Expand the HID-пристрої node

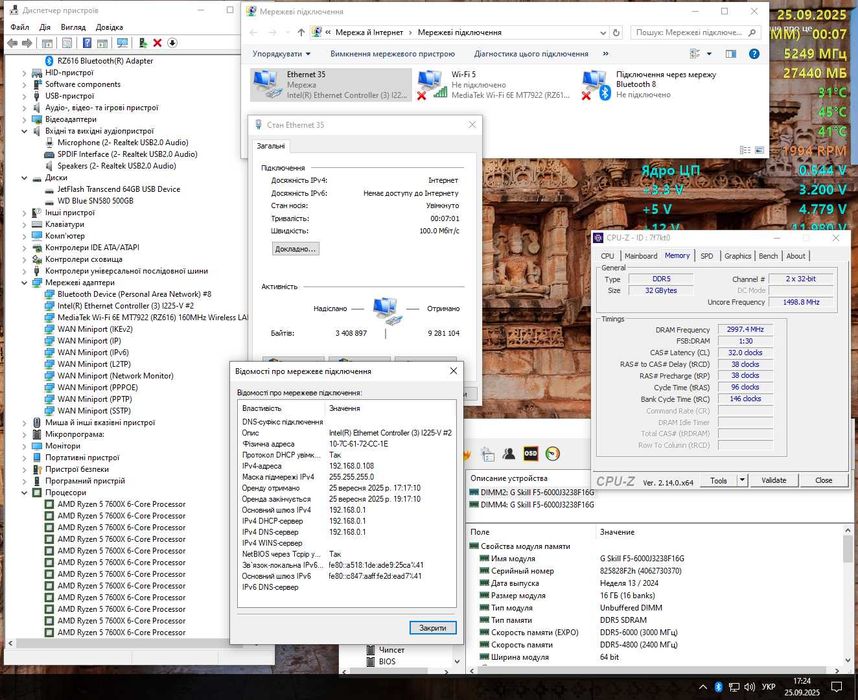click(24, 72)
